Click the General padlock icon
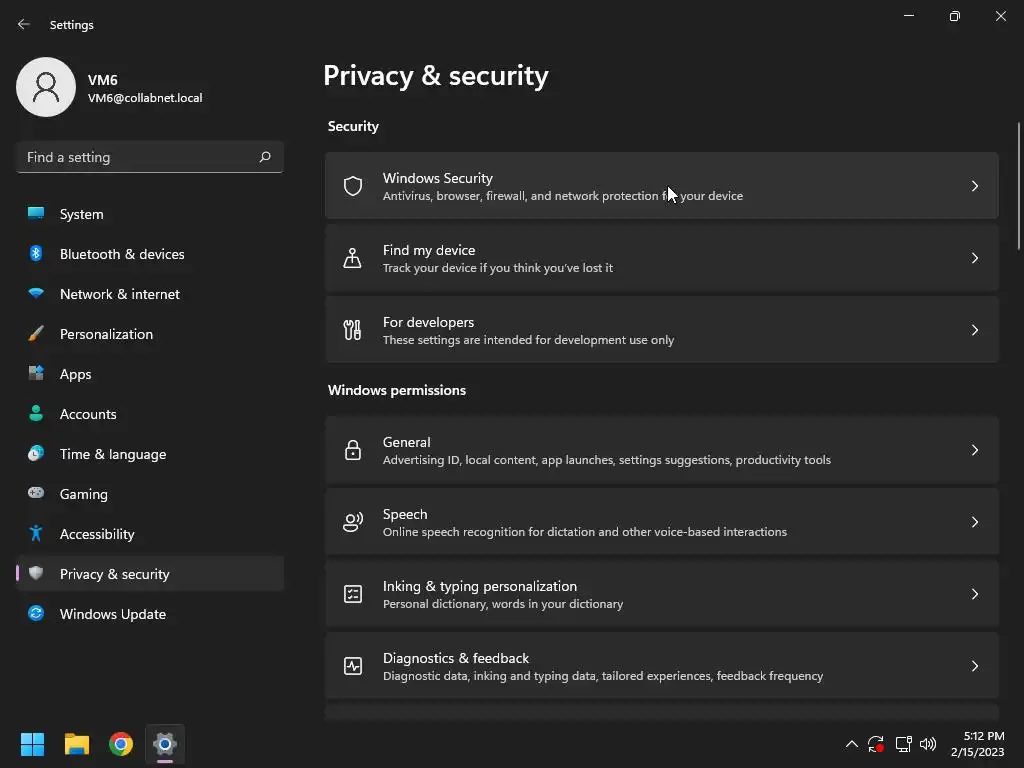 click(x=353, y=450)
